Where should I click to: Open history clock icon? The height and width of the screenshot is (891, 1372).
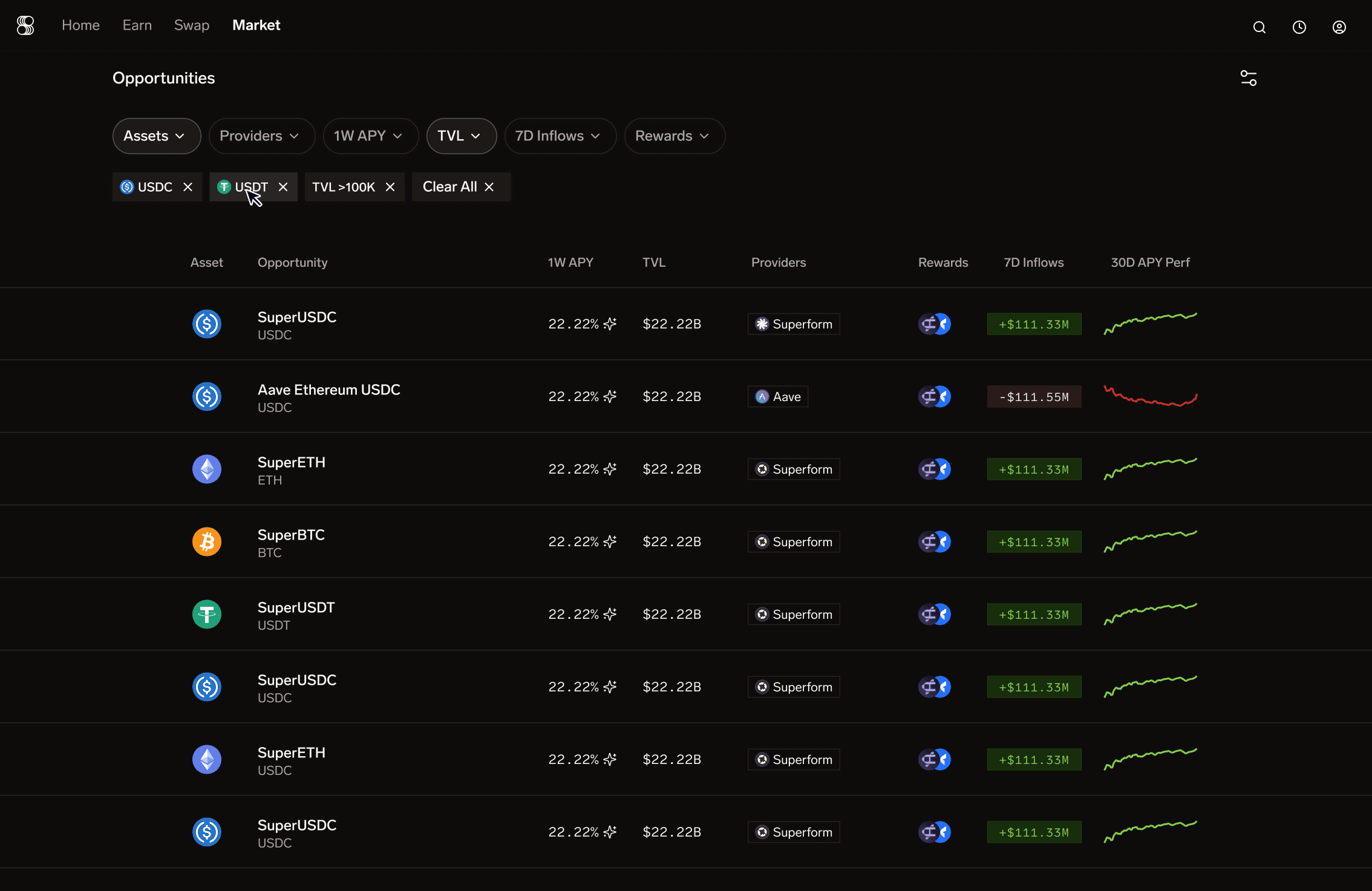point(1299,27)
